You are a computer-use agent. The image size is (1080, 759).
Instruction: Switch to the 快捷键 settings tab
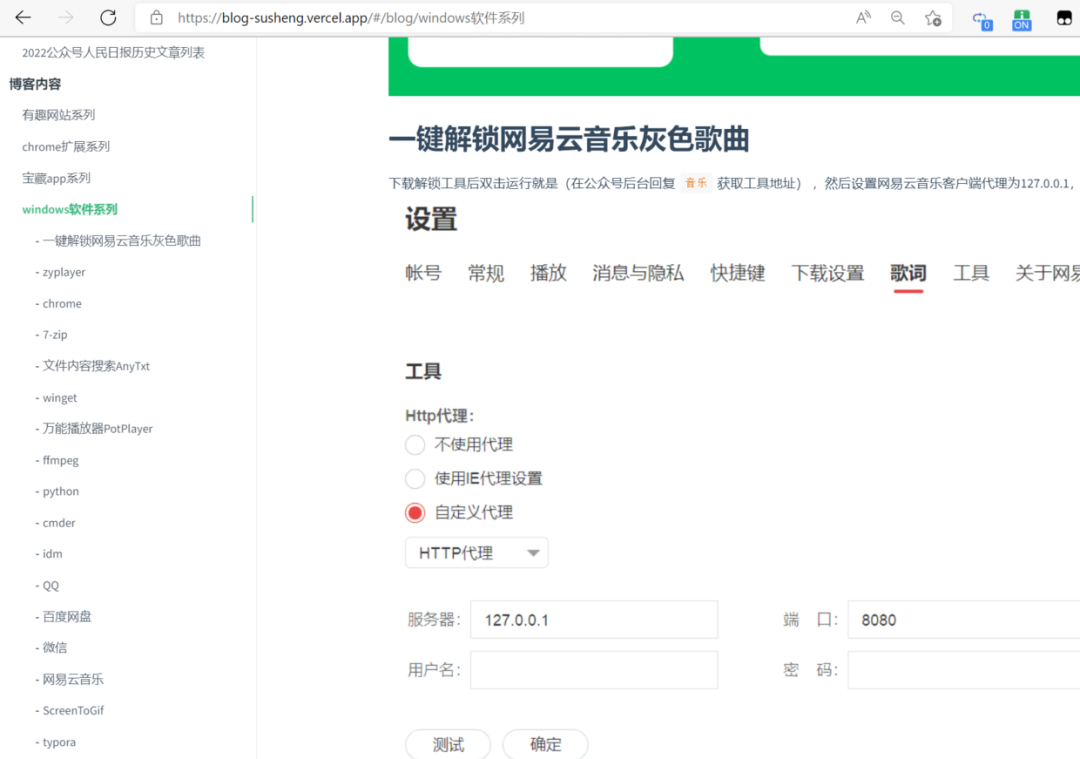(738, 273)
